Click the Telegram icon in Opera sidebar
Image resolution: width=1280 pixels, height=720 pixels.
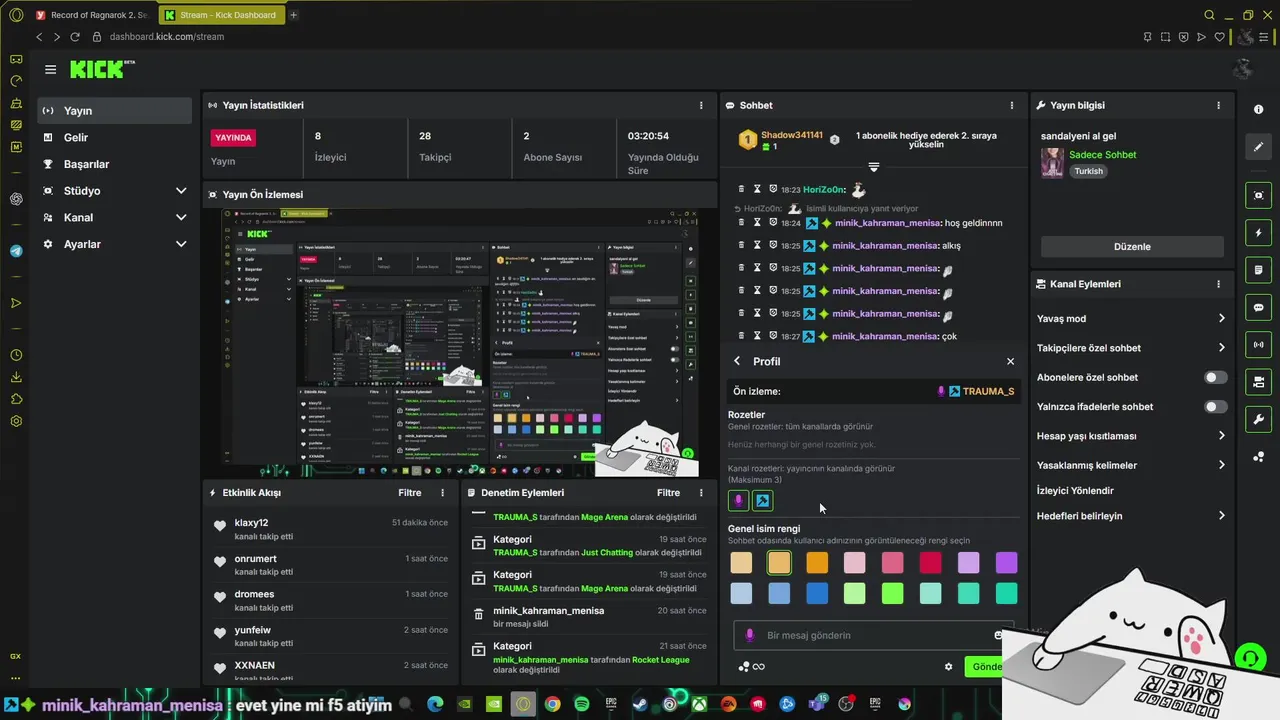pos(16,251)
